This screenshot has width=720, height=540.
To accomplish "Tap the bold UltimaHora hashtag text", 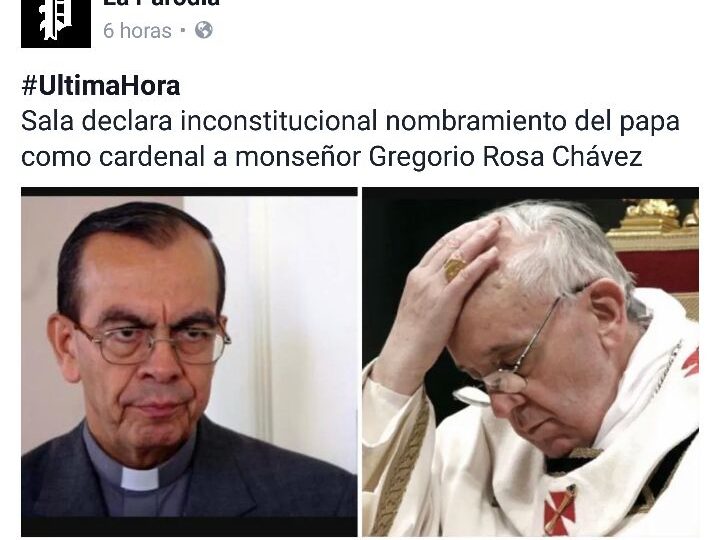I will click(101, 86).
